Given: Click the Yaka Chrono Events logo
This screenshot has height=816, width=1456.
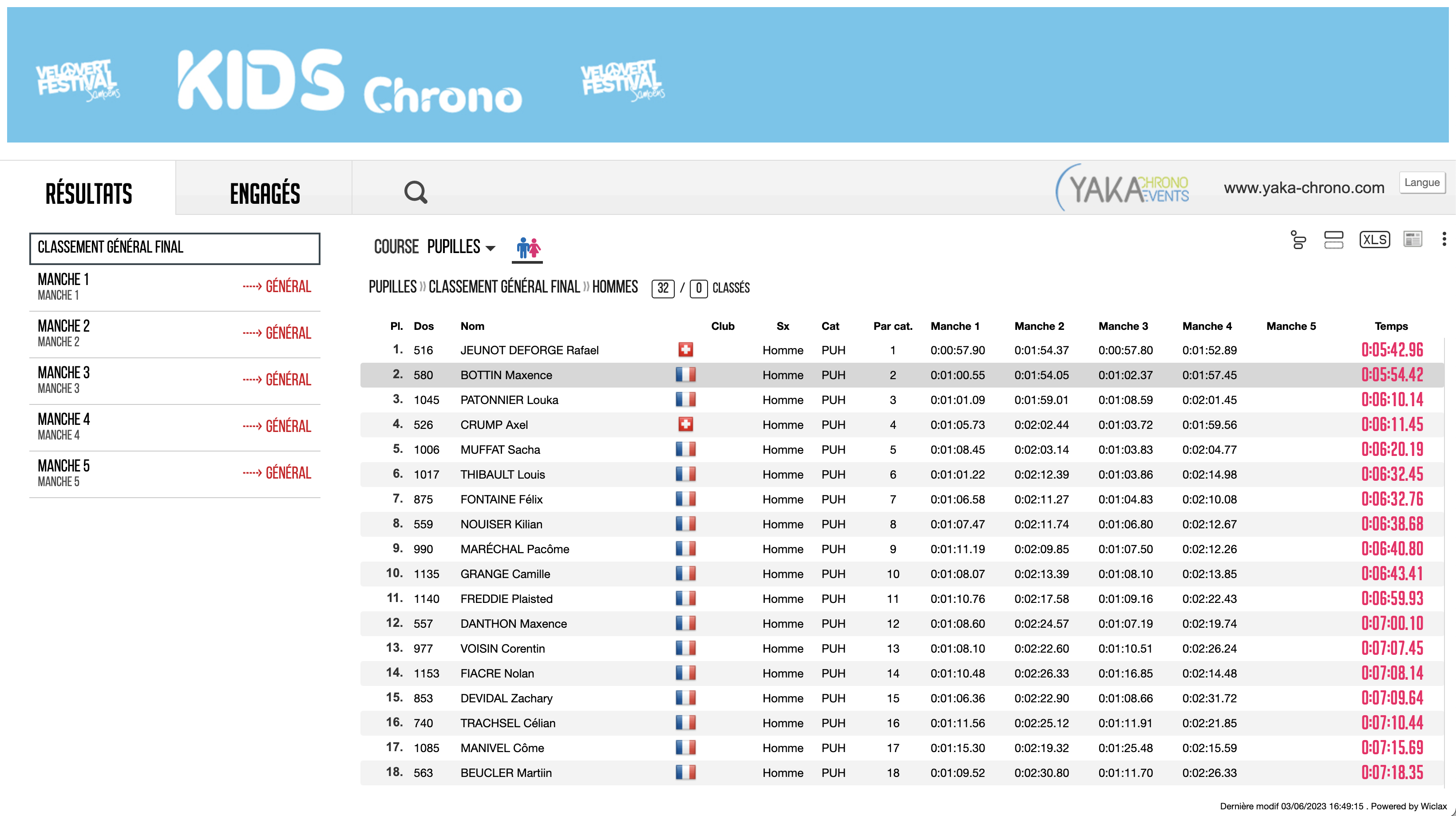Looking at the screenshot, I should tap(1122, 188).
